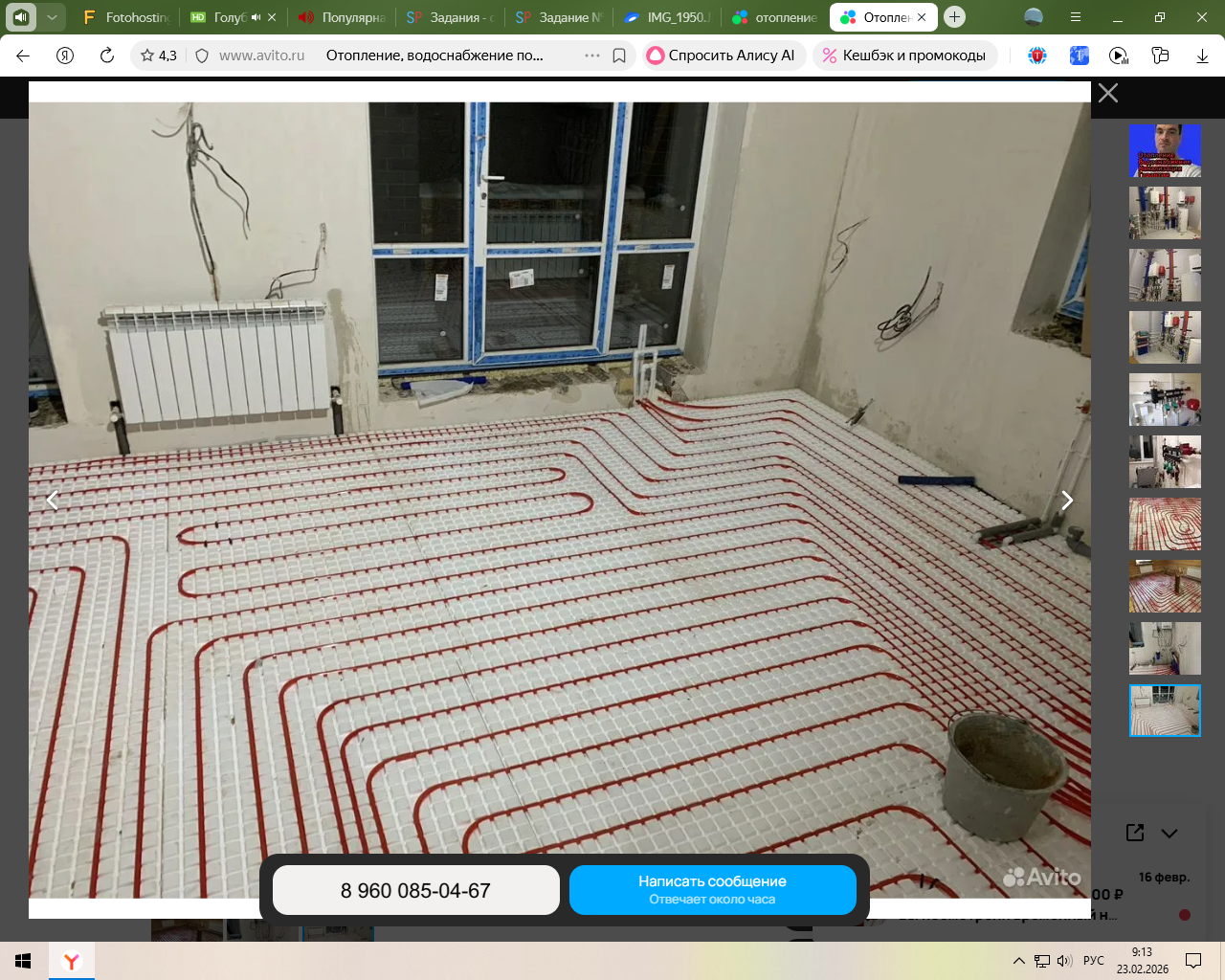The height and width of the screenshot is (980, 1225).
Task: Switch to the Задание N tab
Action: [559, 17]
